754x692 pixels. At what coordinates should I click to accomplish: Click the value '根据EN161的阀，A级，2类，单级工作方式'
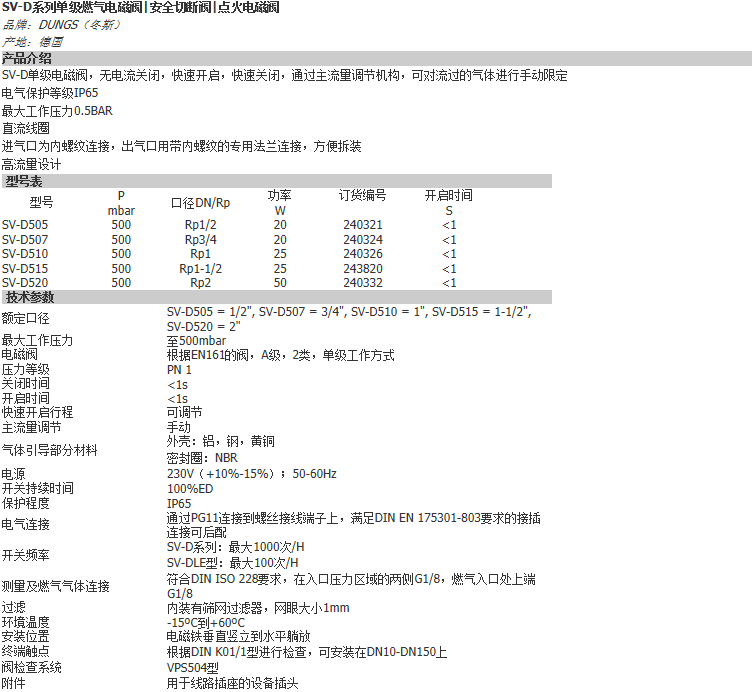click(x=280, y=355)
